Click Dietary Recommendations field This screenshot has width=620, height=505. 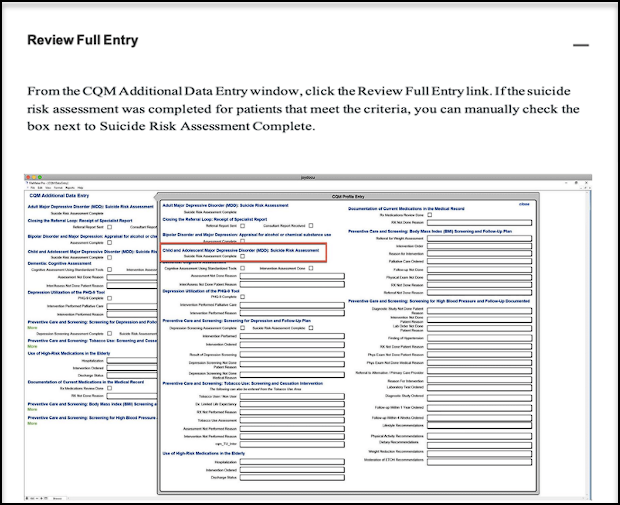pos(479,445)
